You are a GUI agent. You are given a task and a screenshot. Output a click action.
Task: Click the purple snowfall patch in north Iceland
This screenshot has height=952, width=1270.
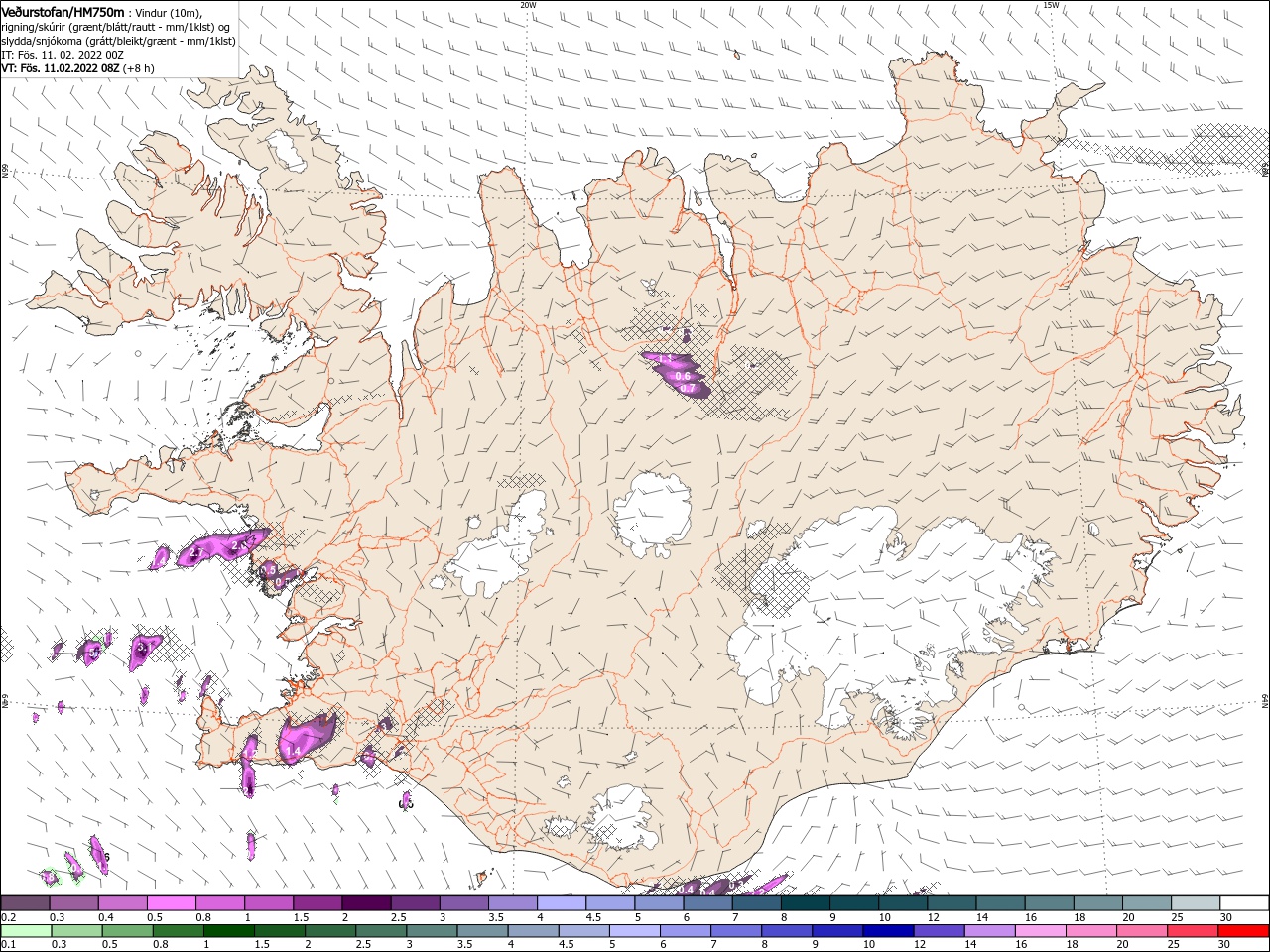click(x=678, y=374)
